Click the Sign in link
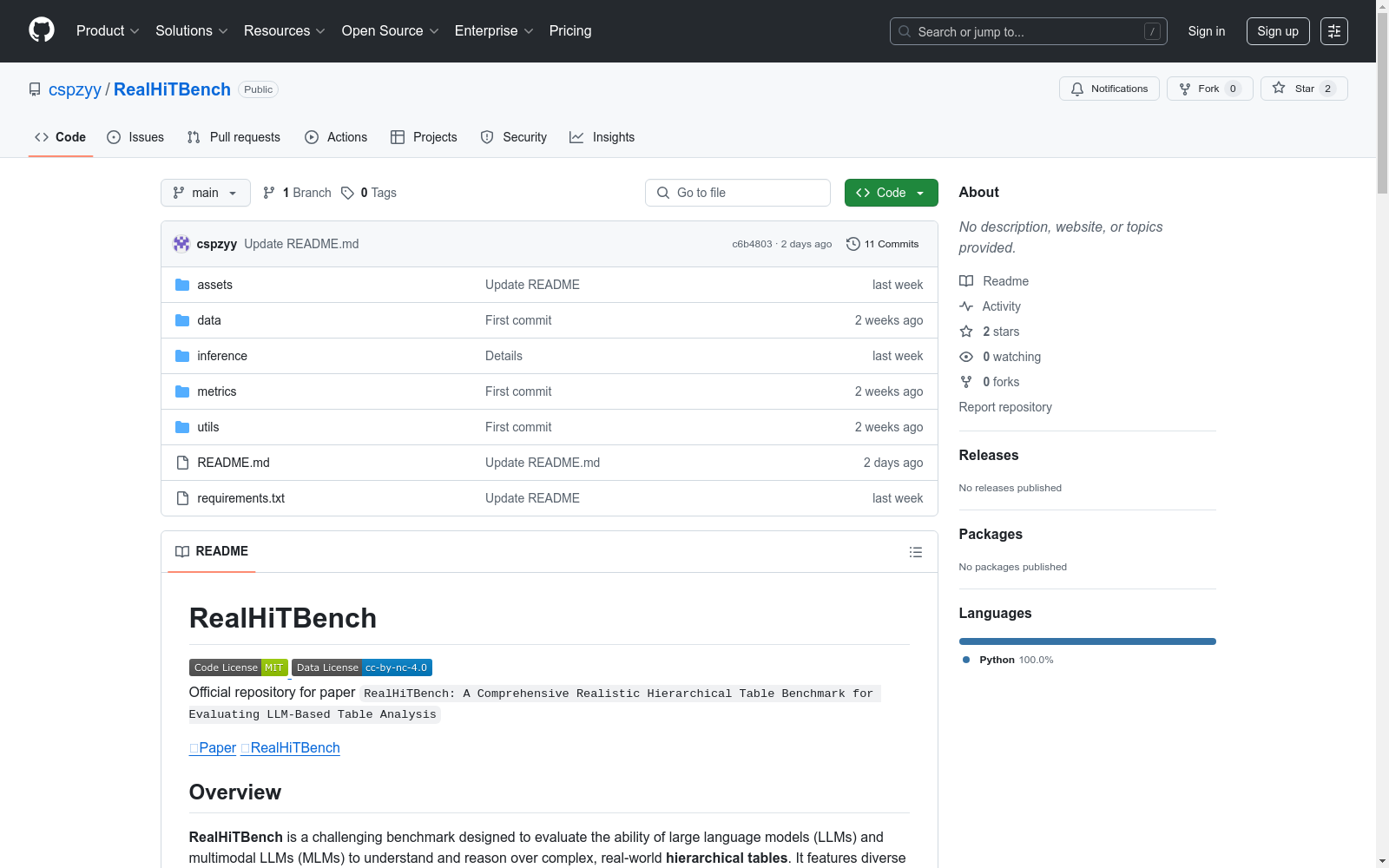The image size is (1389, 868). (1207, 31)
